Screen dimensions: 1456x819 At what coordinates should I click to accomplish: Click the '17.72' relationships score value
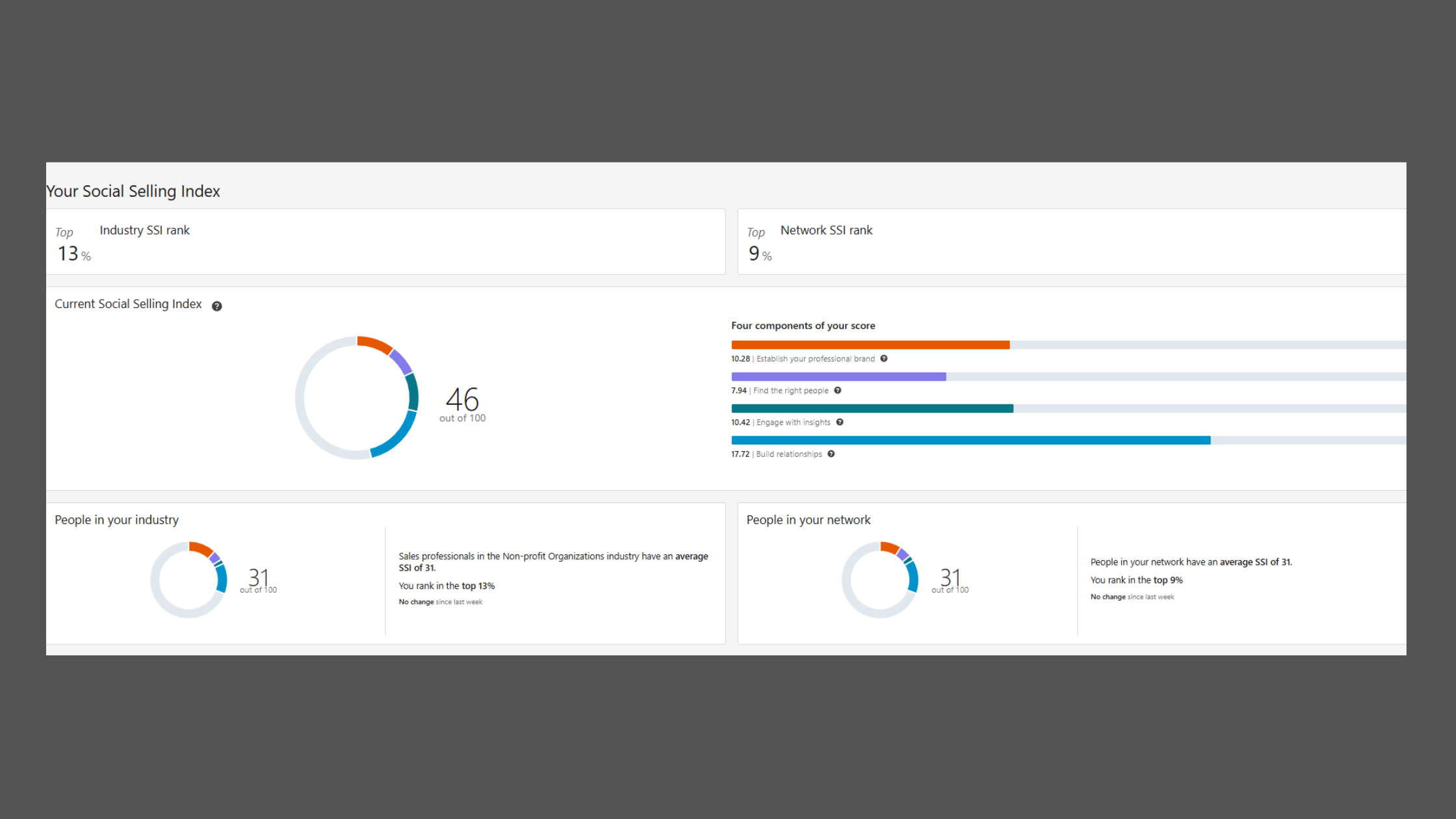(740, 454)
